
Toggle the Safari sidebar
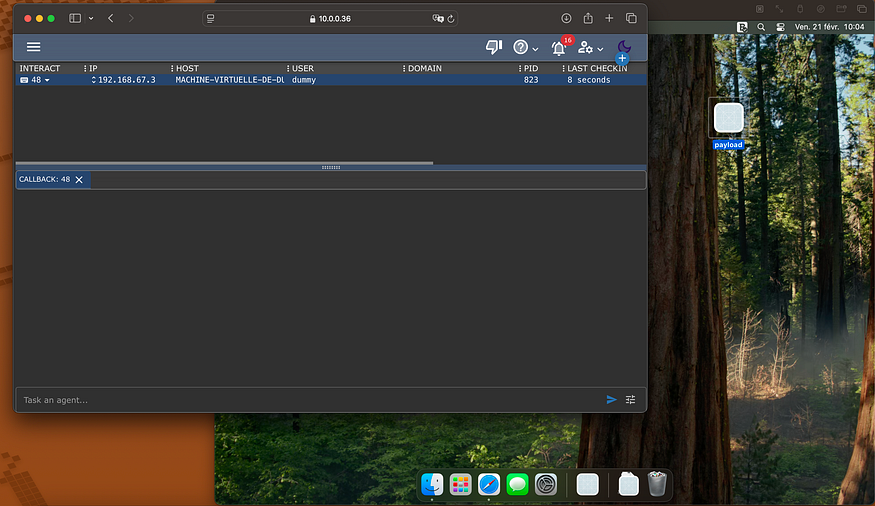pyautogui.click(x=75, y=18)
